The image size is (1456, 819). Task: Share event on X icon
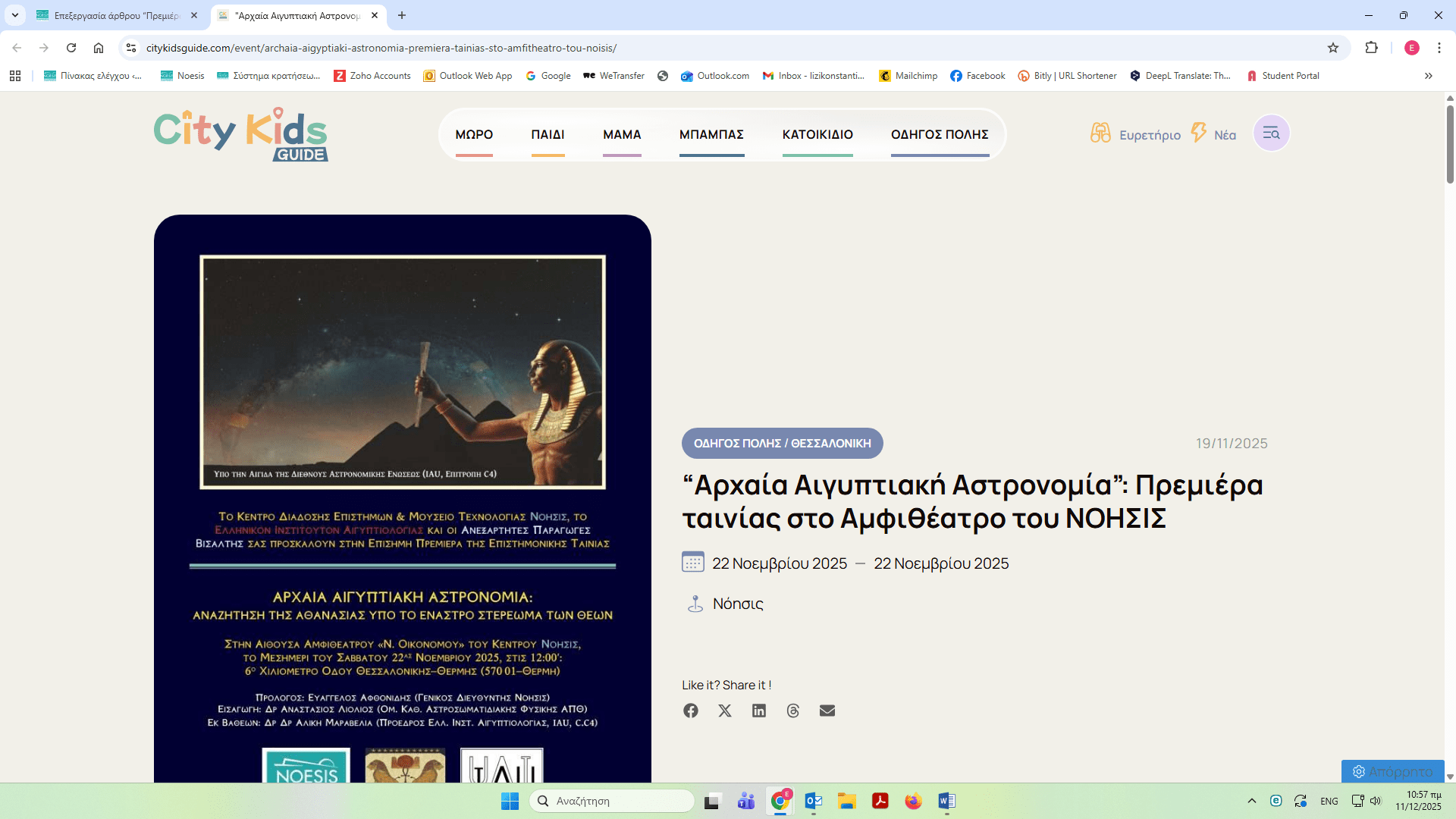click(725, 711)
